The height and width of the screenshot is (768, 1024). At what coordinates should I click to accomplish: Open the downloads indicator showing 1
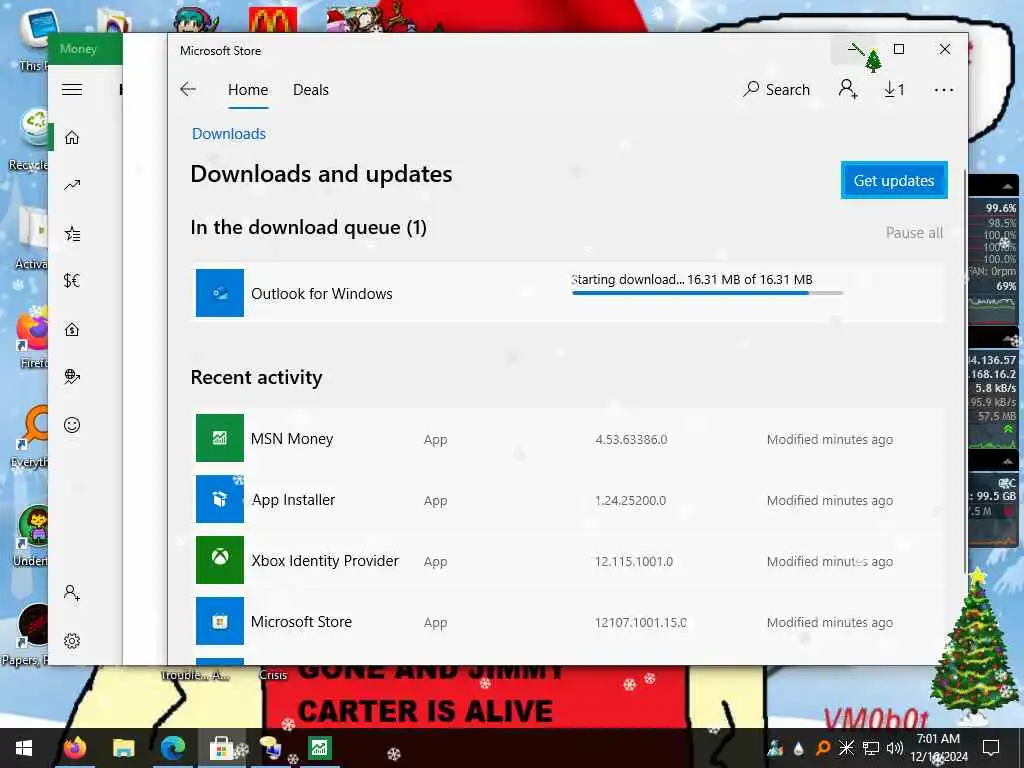[894, 89]
